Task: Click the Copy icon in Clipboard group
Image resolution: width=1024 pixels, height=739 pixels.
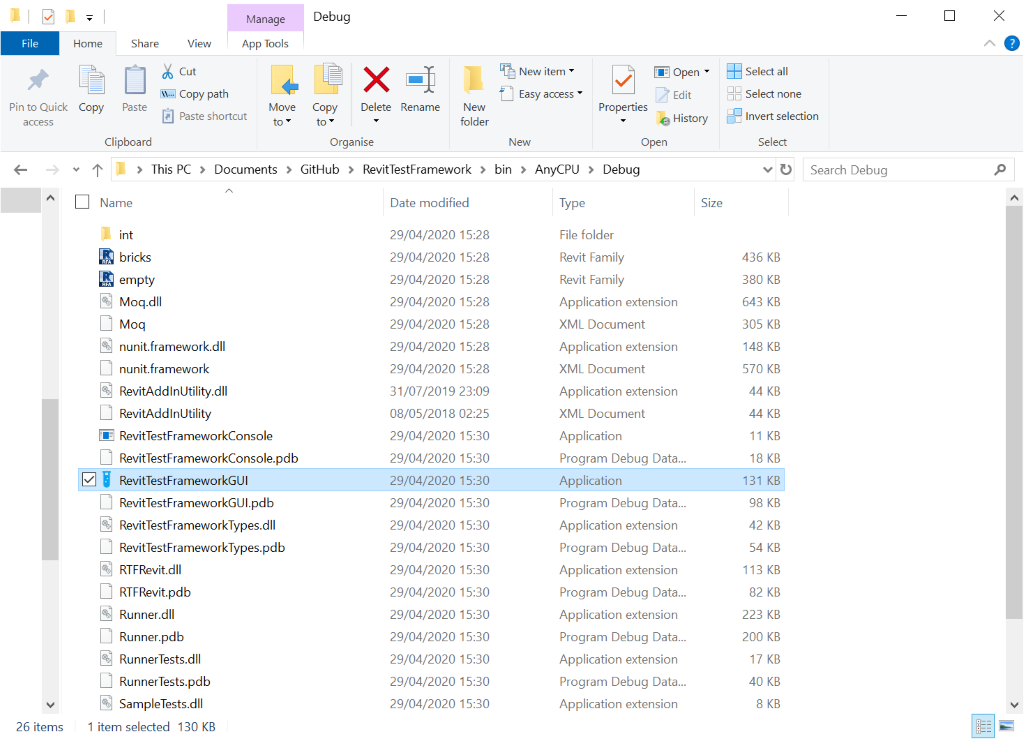Action: click(91, 81)
